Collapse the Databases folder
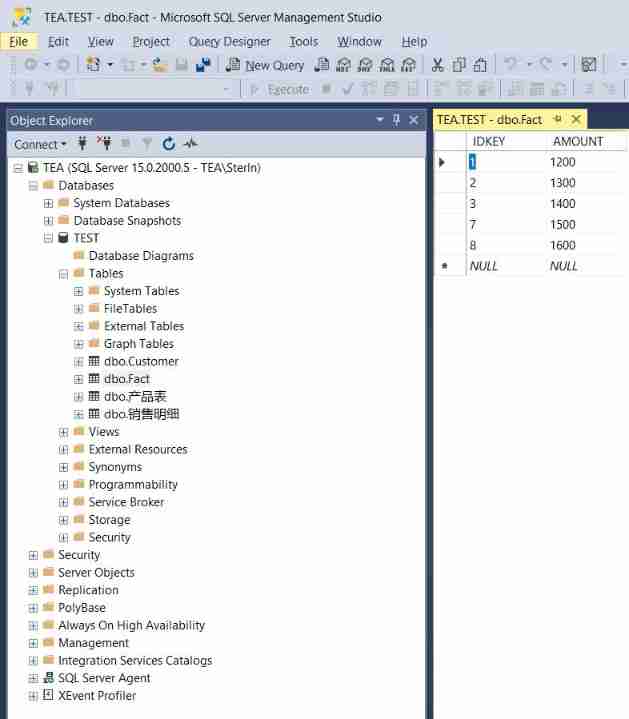Screen dimensions: 629x719 pos(33,186)
